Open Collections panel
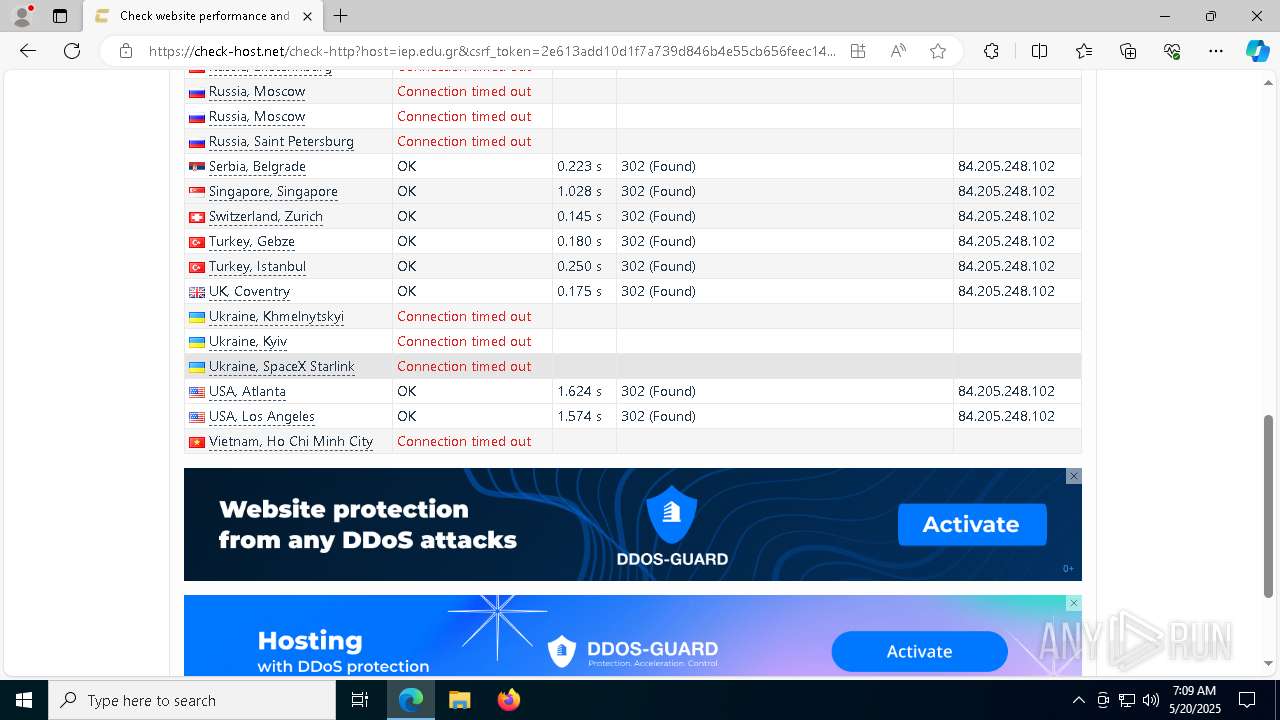Viewport: 1280px width, 720px height. coord(1128,51)
